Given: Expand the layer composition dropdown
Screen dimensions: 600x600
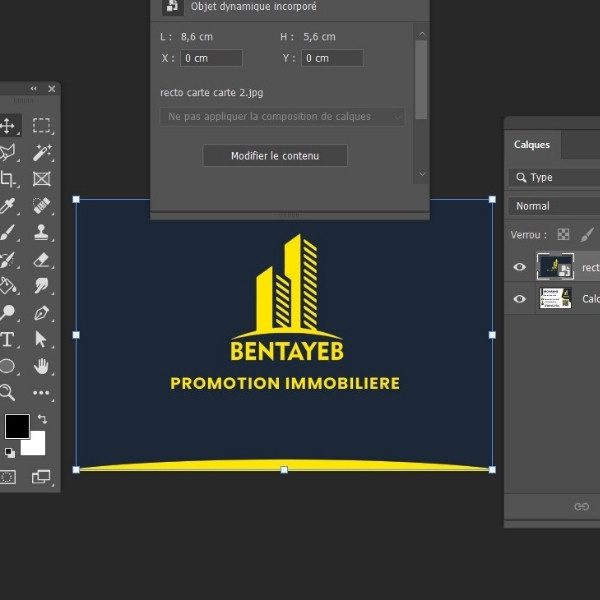Looking at the screenshot, I should (x=282, y=117).
